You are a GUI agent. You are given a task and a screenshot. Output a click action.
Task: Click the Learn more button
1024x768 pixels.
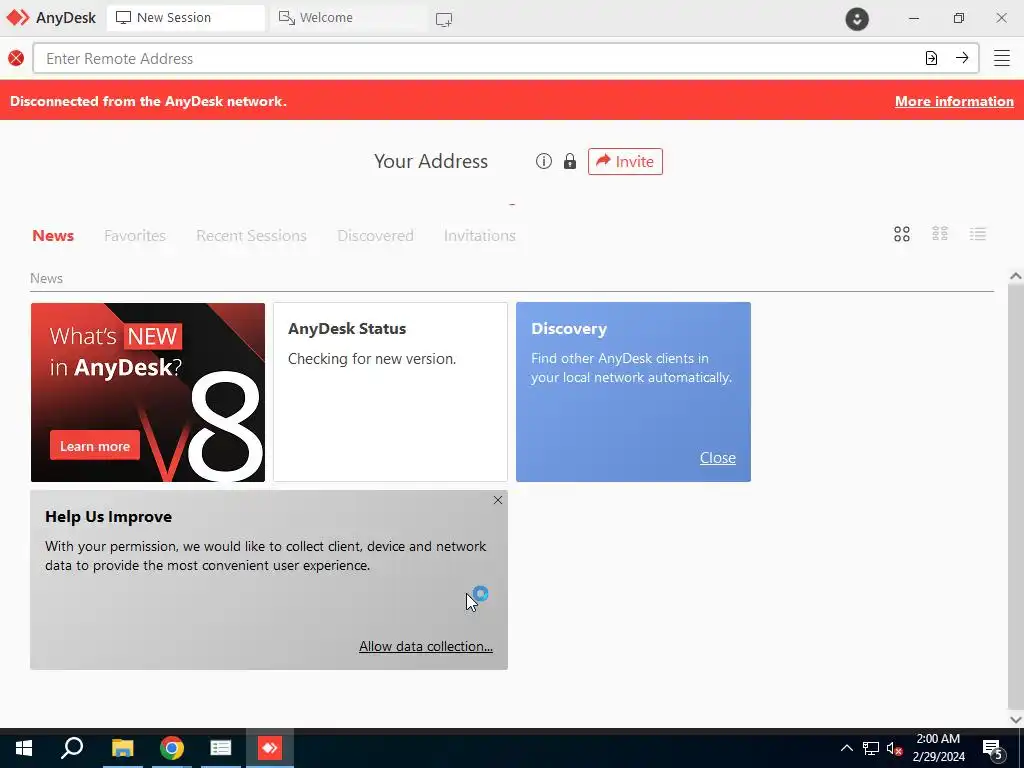point(95,445)
